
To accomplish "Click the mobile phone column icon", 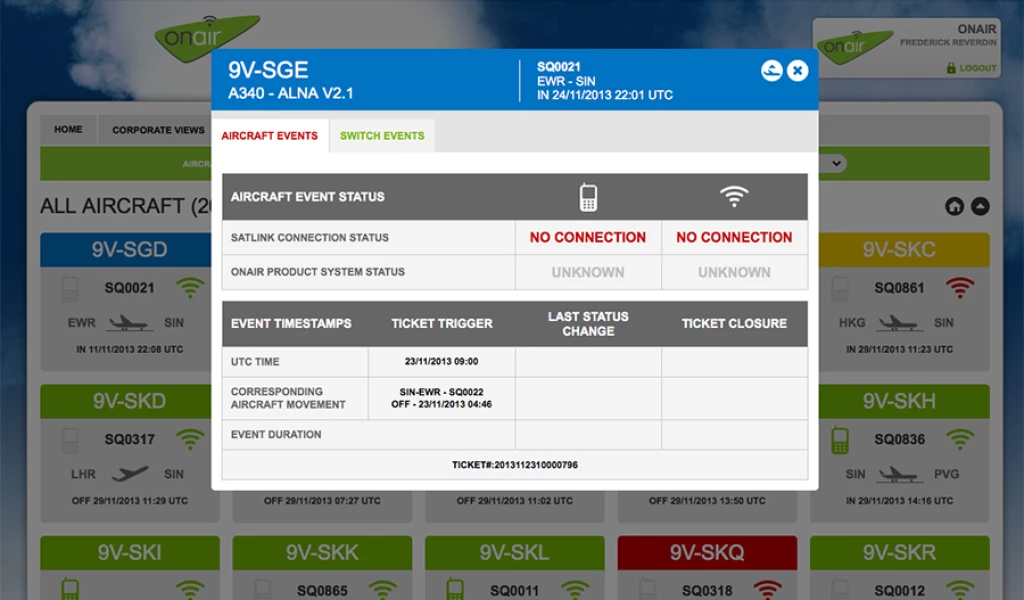I will (x=588, y=197).
